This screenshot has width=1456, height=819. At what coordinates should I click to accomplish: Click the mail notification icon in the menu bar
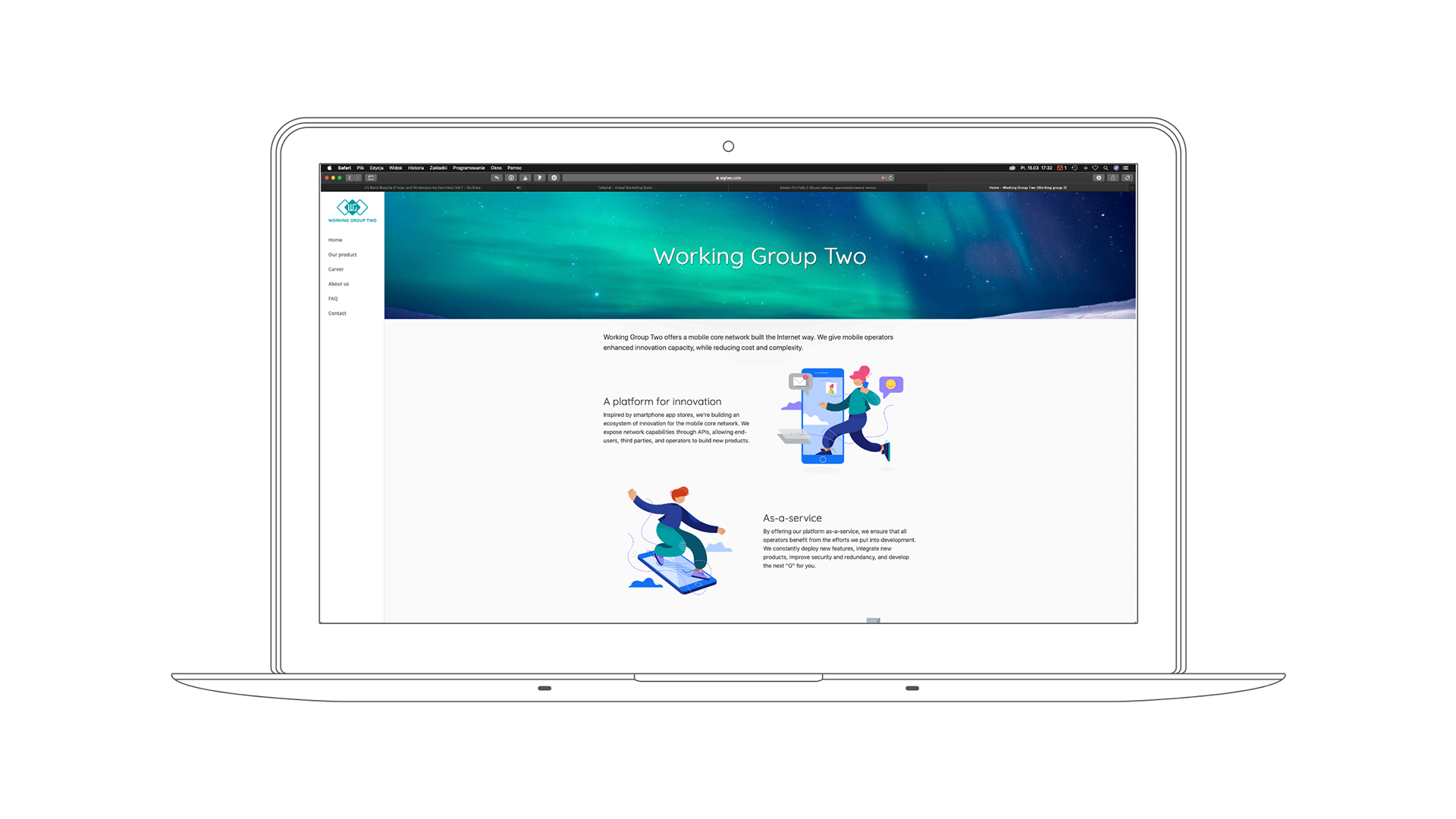[x=1062, y=168]
